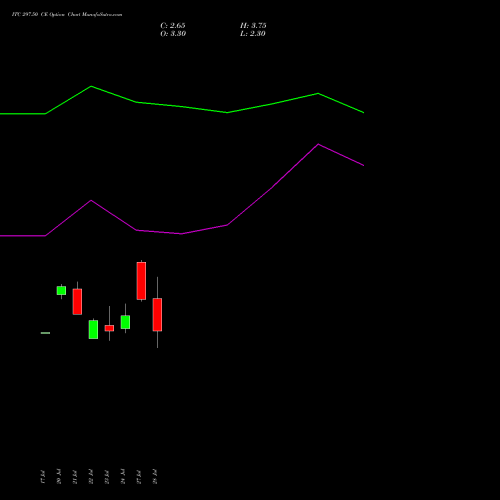Click the tall red candle for 27 Jul
The image size is (500, 500).
pyautogui.click(x=141, y=281)
